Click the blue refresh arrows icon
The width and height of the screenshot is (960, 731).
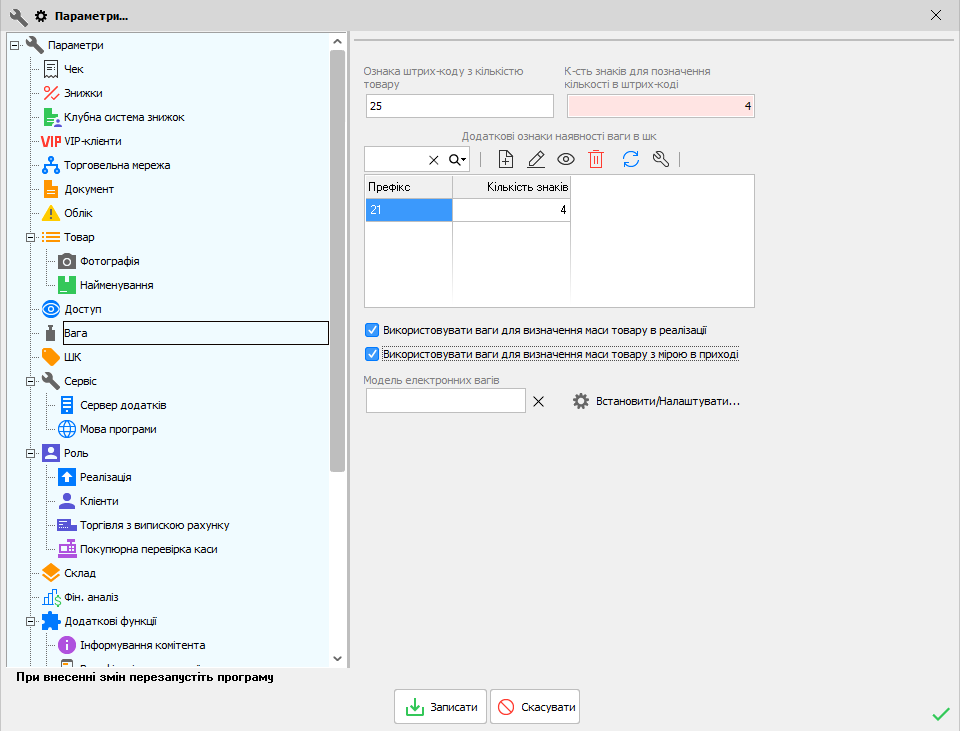click(x=630, y=159)
